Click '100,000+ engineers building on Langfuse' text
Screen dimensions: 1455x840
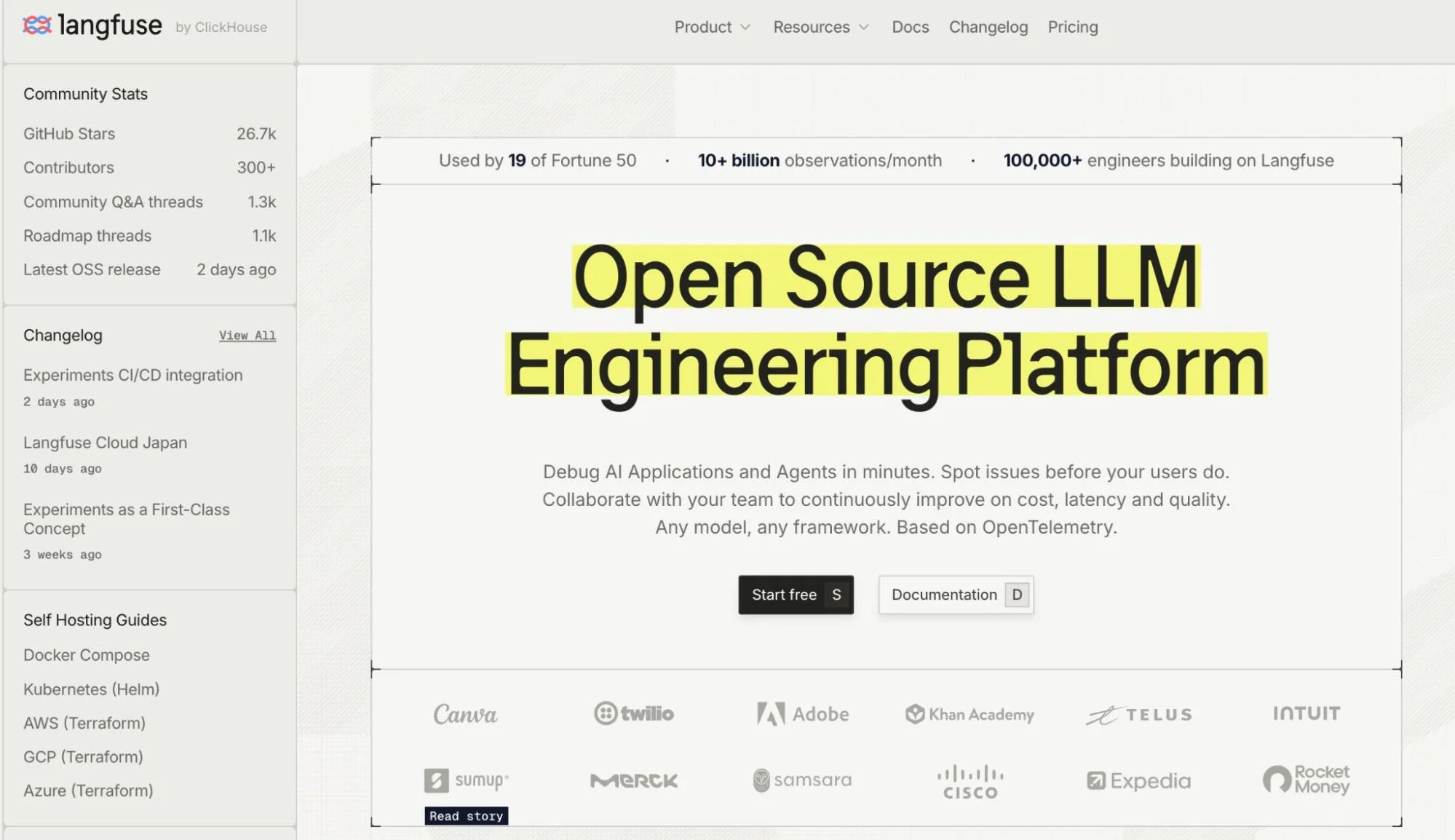click(x=1168, y=160)
